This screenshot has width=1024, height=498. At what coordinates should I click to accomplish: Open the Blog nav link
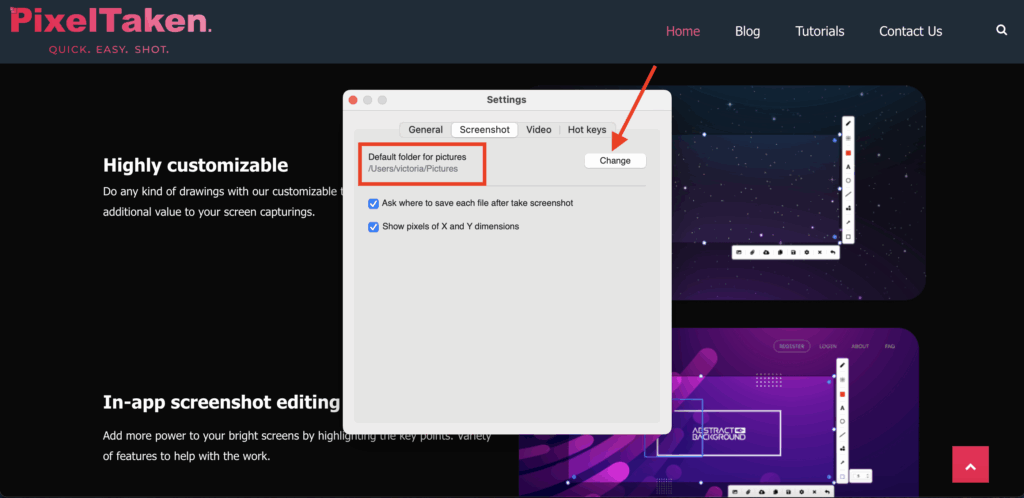747,31
